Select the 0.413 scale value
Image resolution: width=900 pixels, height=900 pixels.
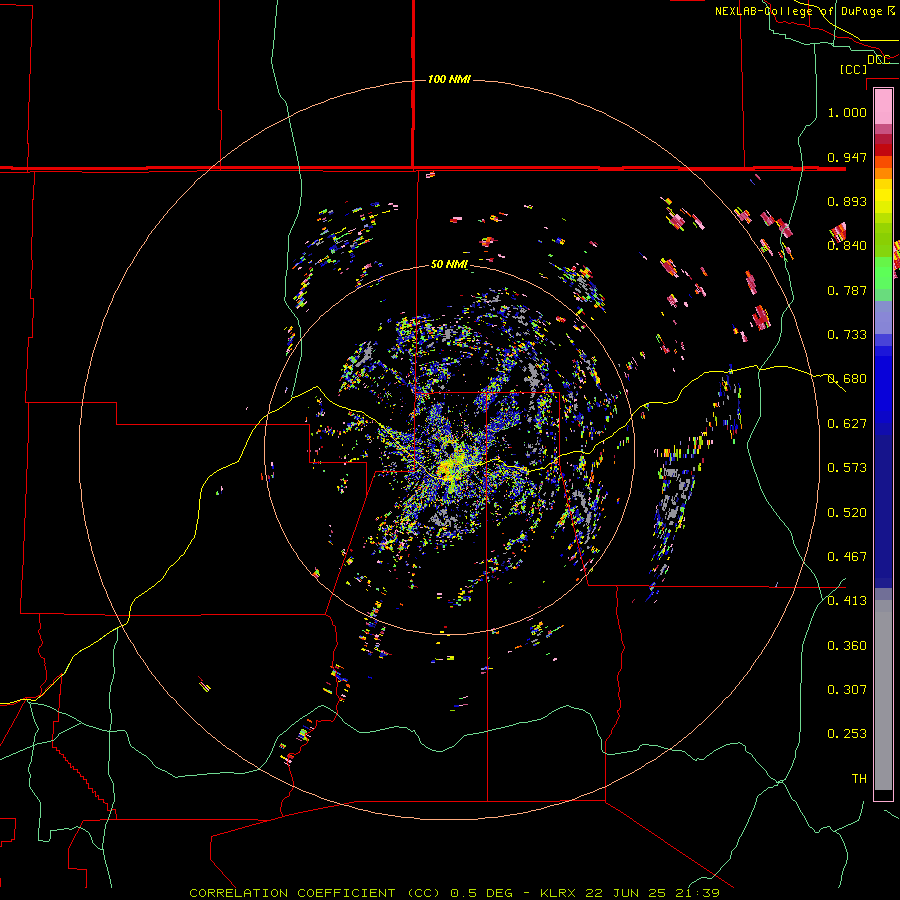[x=847, y=601]
